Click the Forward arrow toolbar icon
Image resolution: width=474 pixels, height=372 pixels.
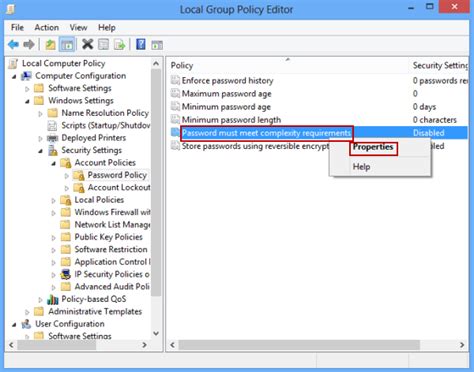[29, 44]
